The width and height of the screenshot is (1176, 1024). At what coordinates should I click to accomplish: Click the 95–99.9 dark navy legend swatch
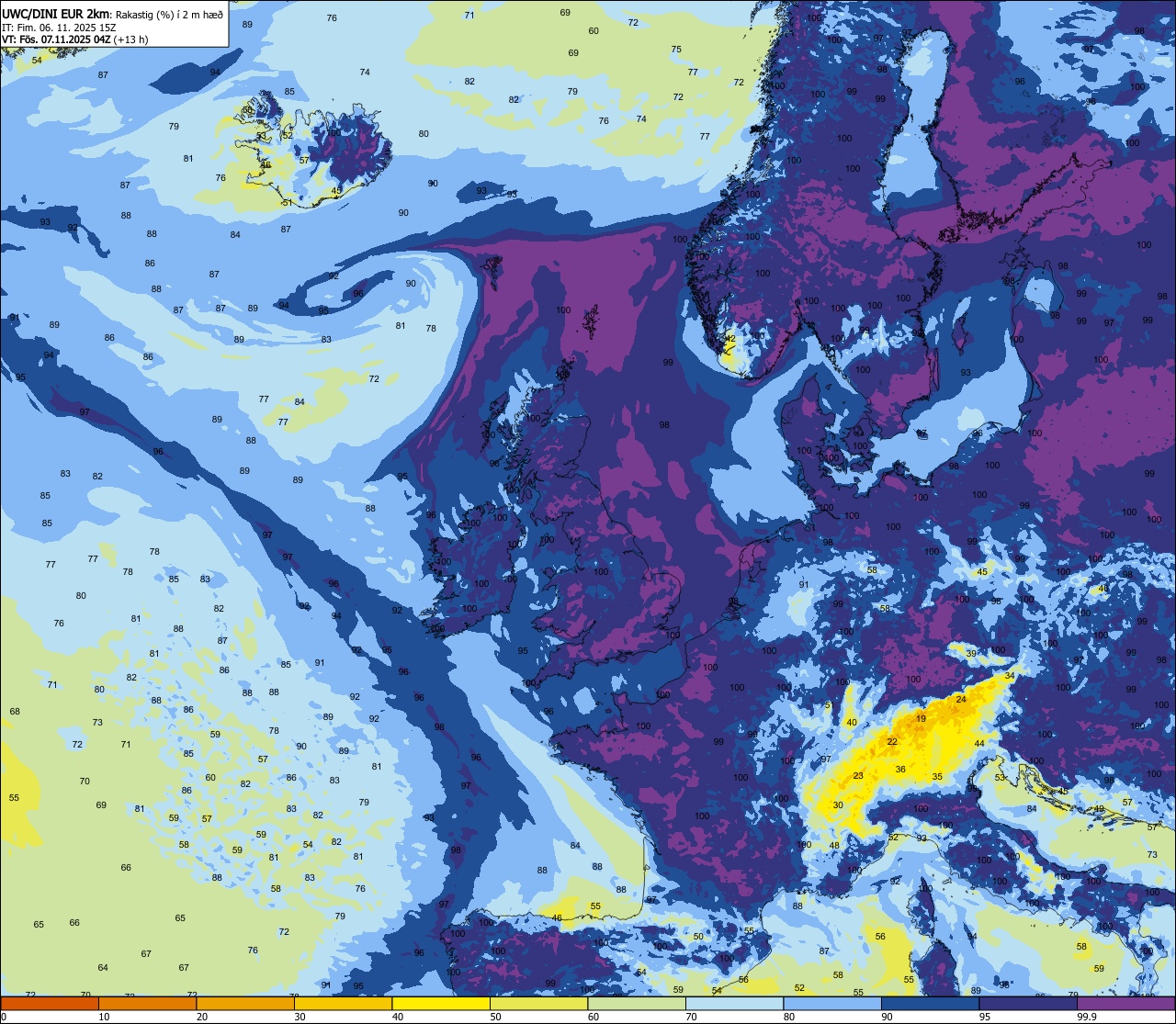[x=1028, y=1004]
